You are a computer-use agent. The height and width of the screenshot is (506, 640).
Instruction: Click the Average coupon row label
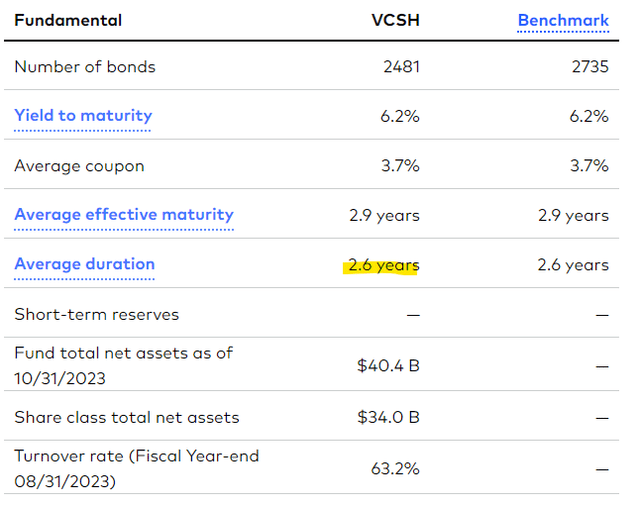[79, 166]
